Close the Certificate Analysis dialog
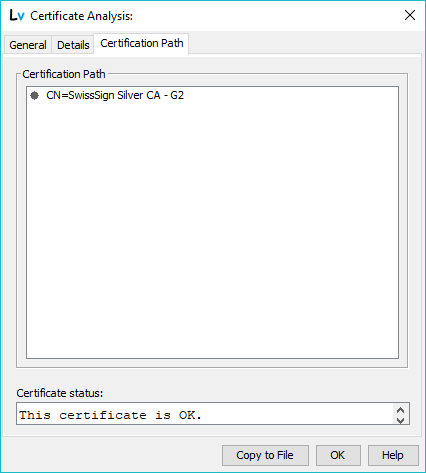This screenshot has width=426, height=473. coord(410,15)
